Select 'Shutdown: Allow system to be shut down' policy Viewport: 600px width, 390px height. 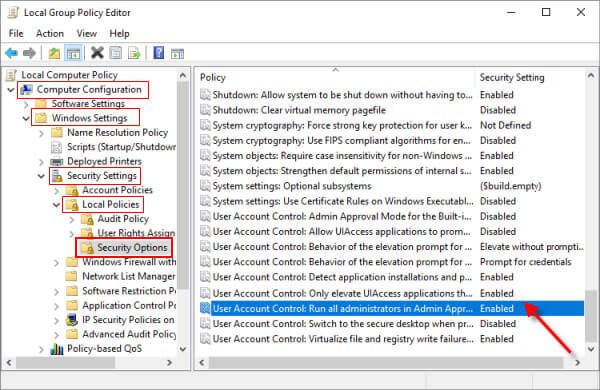coord(342,95)
